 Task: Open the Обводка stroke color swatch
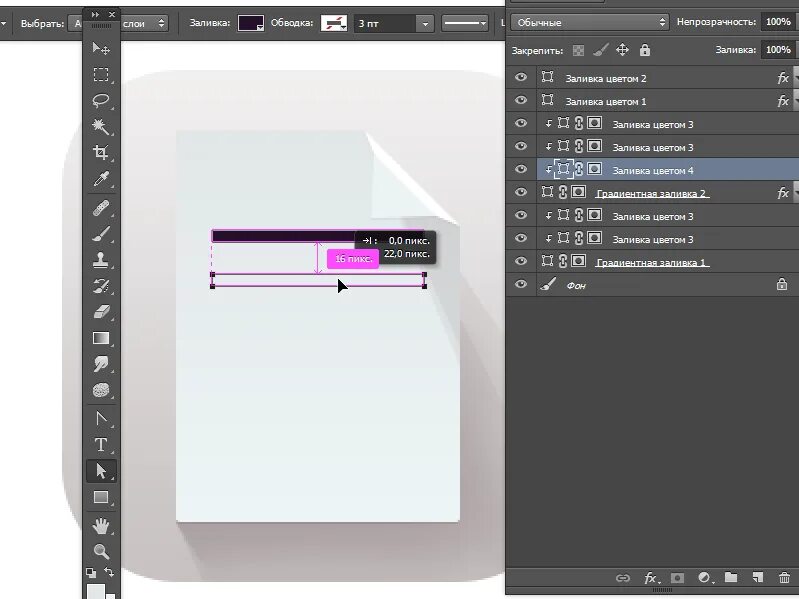(x=334, y=23)
